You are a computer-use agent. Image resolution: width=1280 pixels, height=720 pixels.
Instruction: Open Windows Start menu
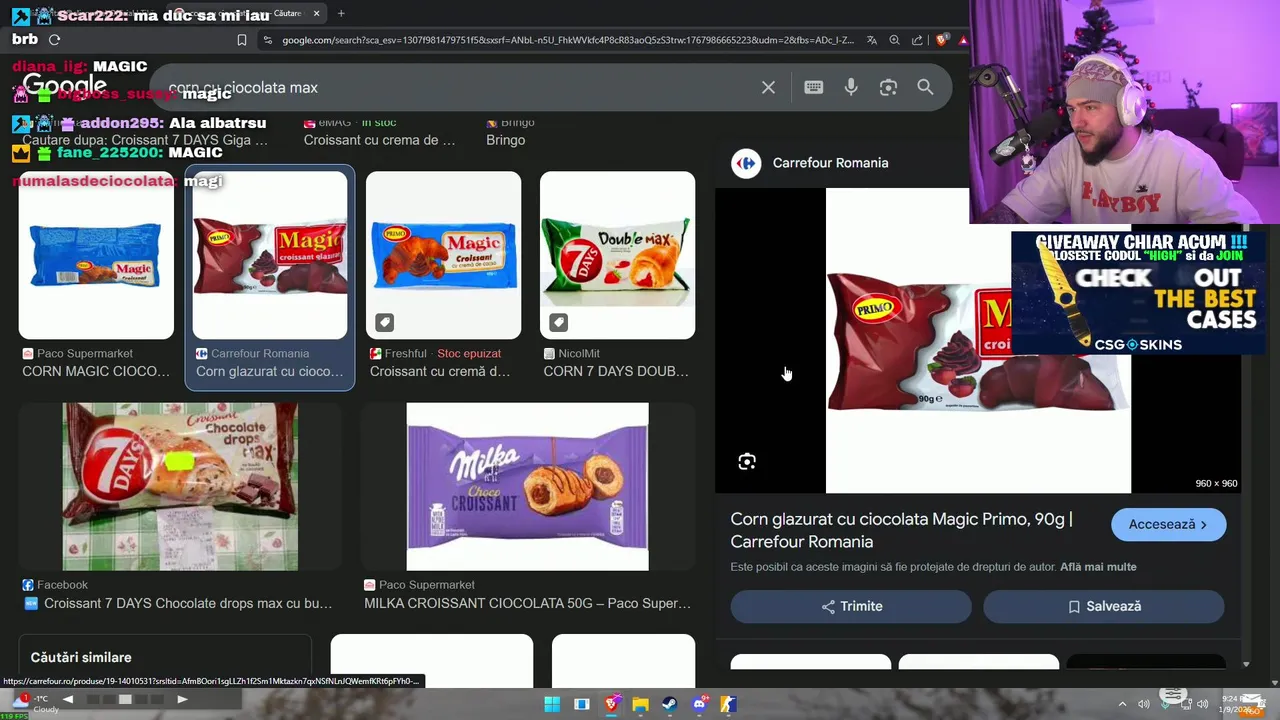(x=552, y=704)
